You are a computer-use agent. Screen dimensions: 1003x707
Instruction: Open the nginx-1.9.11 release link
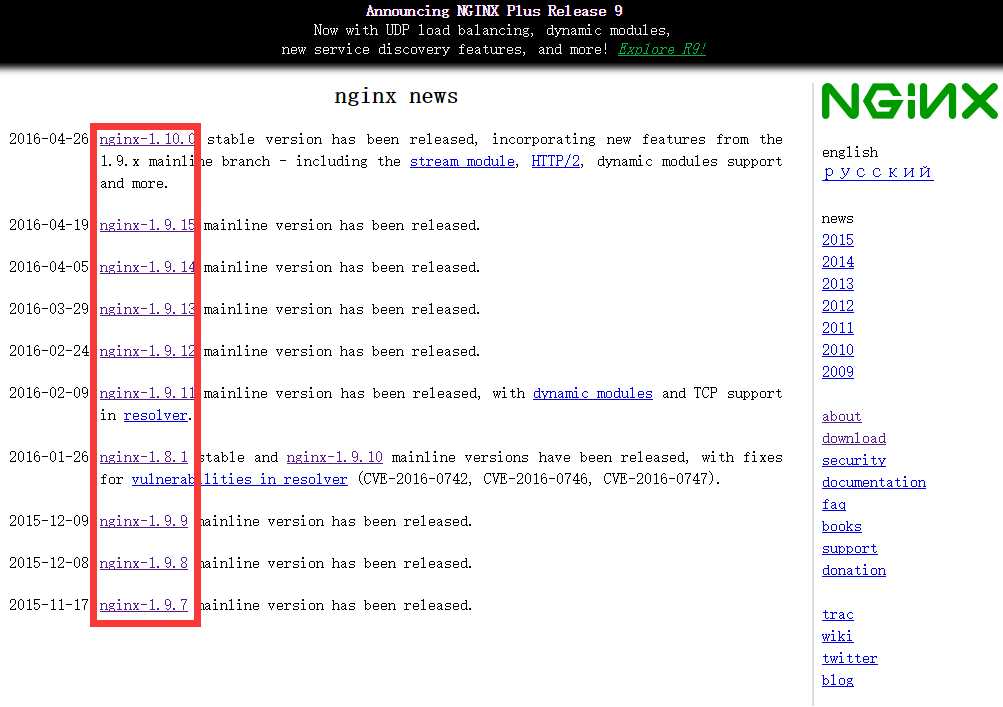(x=147, y=393)
